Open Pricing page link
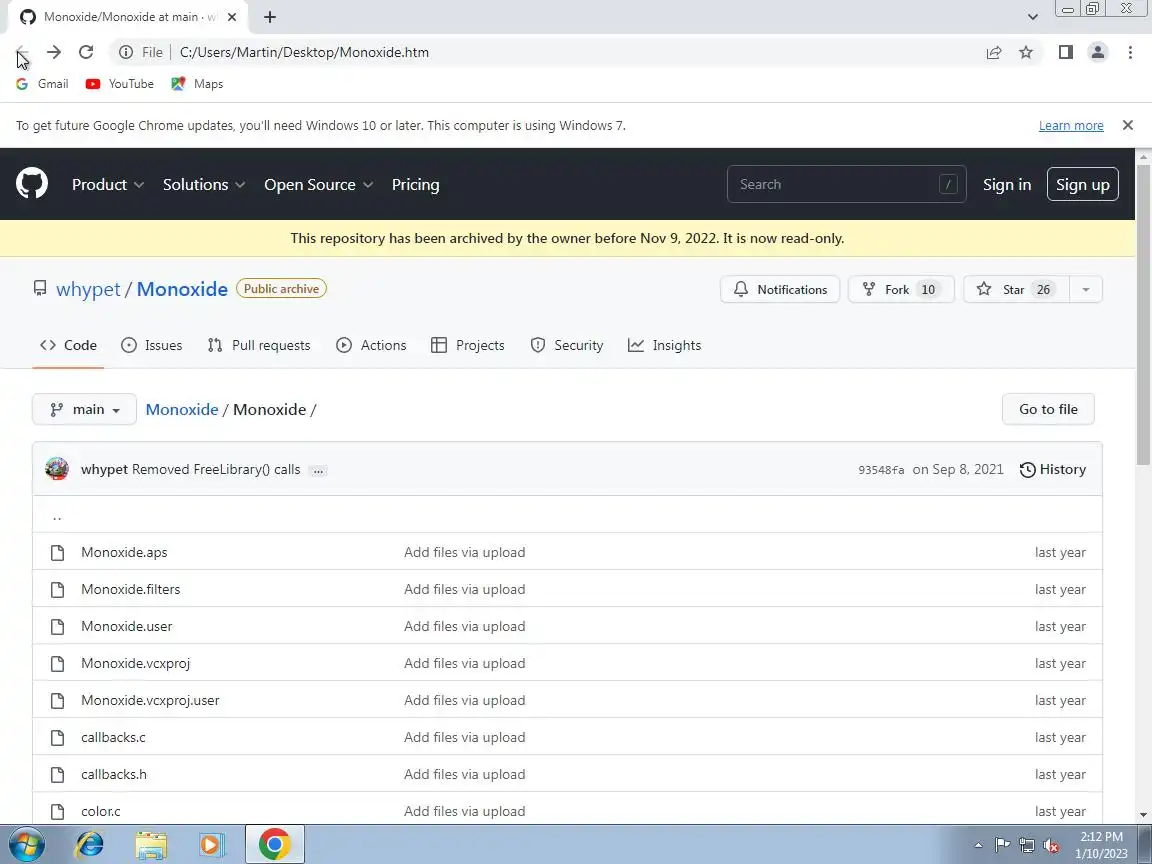 (415, 184)
